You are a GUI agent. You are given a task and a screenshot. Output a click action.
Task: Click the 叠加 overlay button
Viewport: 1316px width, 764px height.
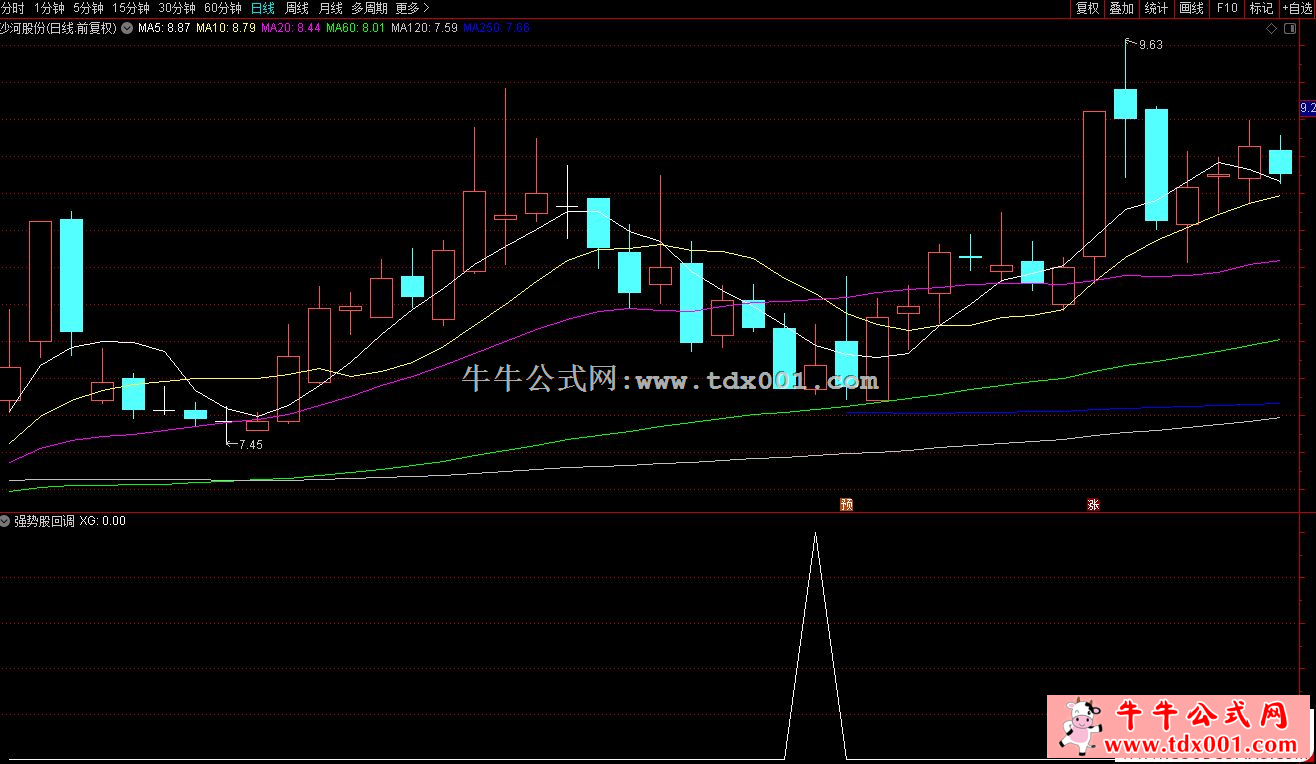(1122, 8)
